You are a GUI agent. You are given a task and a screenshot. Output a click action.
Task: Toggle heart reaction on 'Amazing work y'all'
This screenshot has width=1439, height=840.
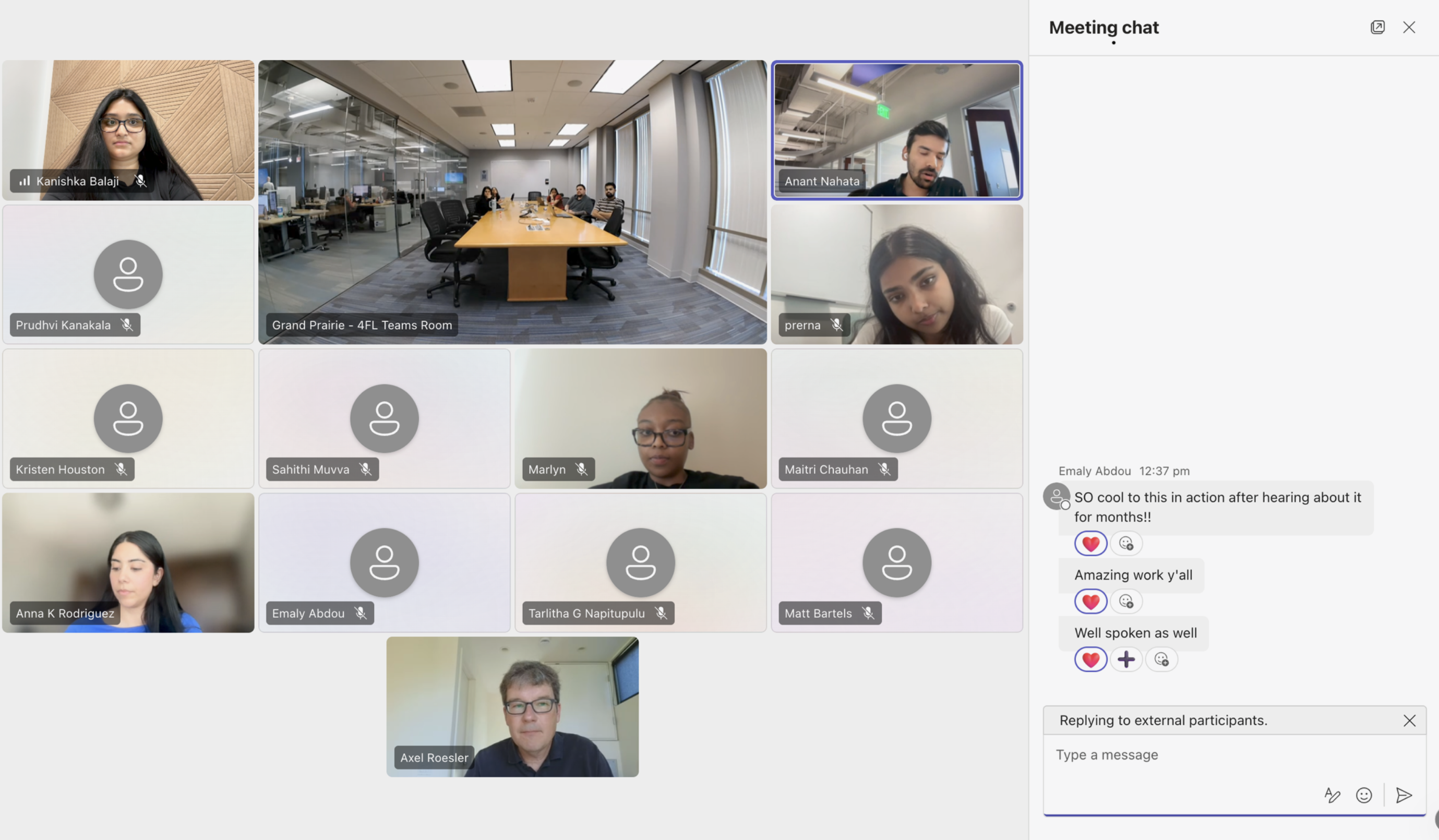click(x=1090, y=601)
